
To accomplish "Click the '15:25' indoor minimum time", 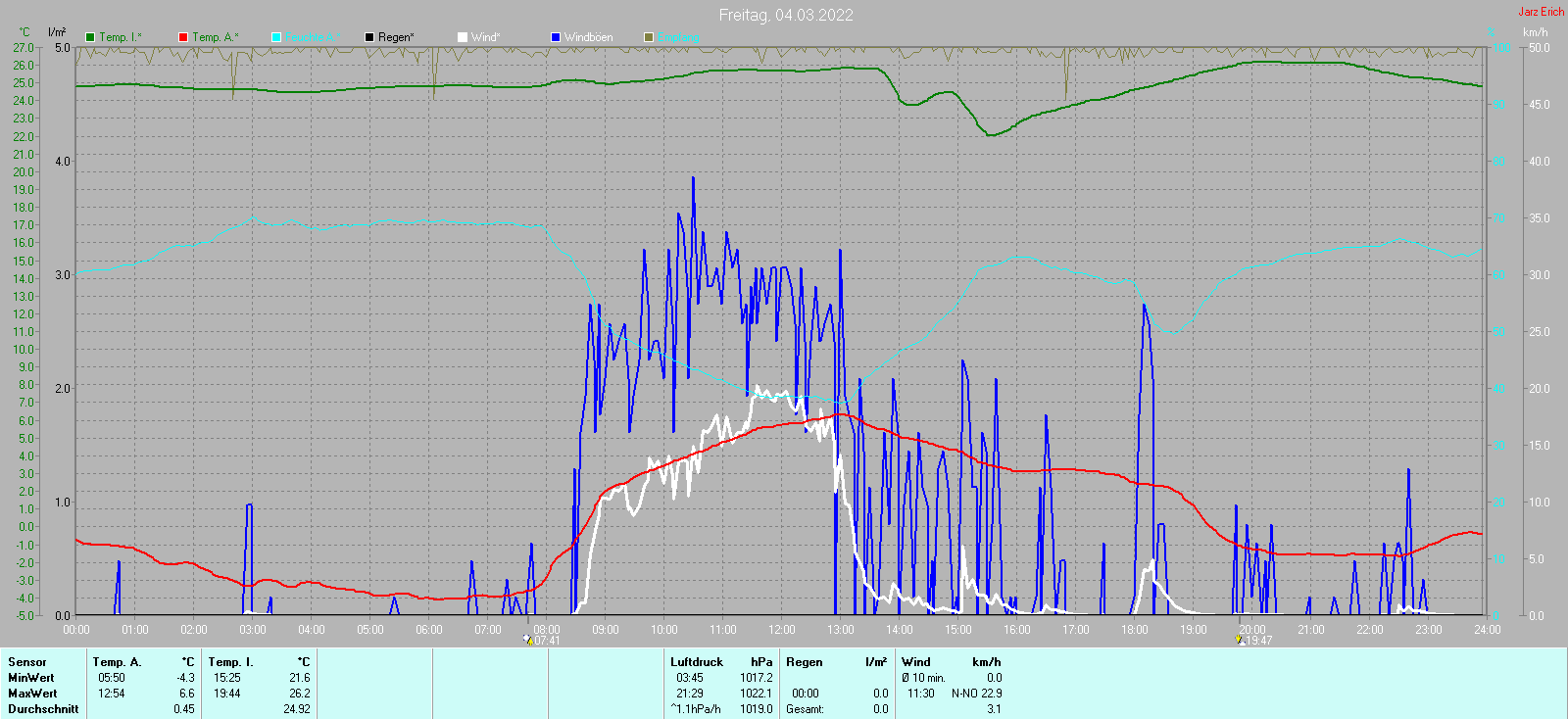I will [227, 678].
